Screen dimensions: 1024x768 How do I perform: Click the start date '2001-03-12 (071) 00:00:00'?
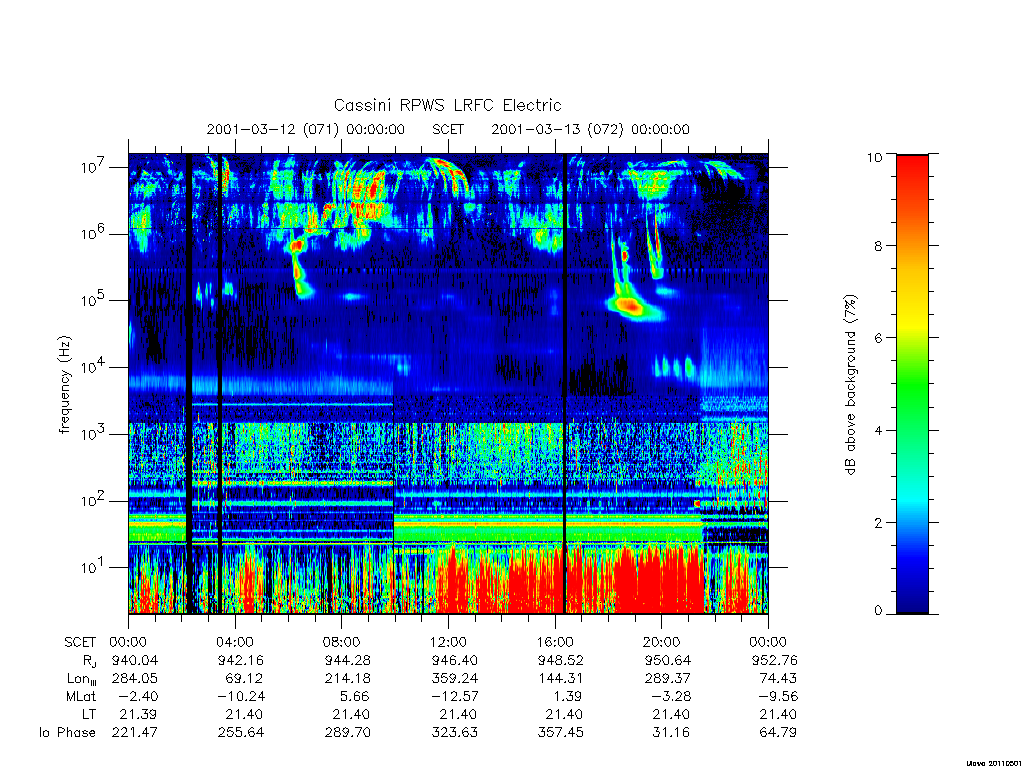306,129
